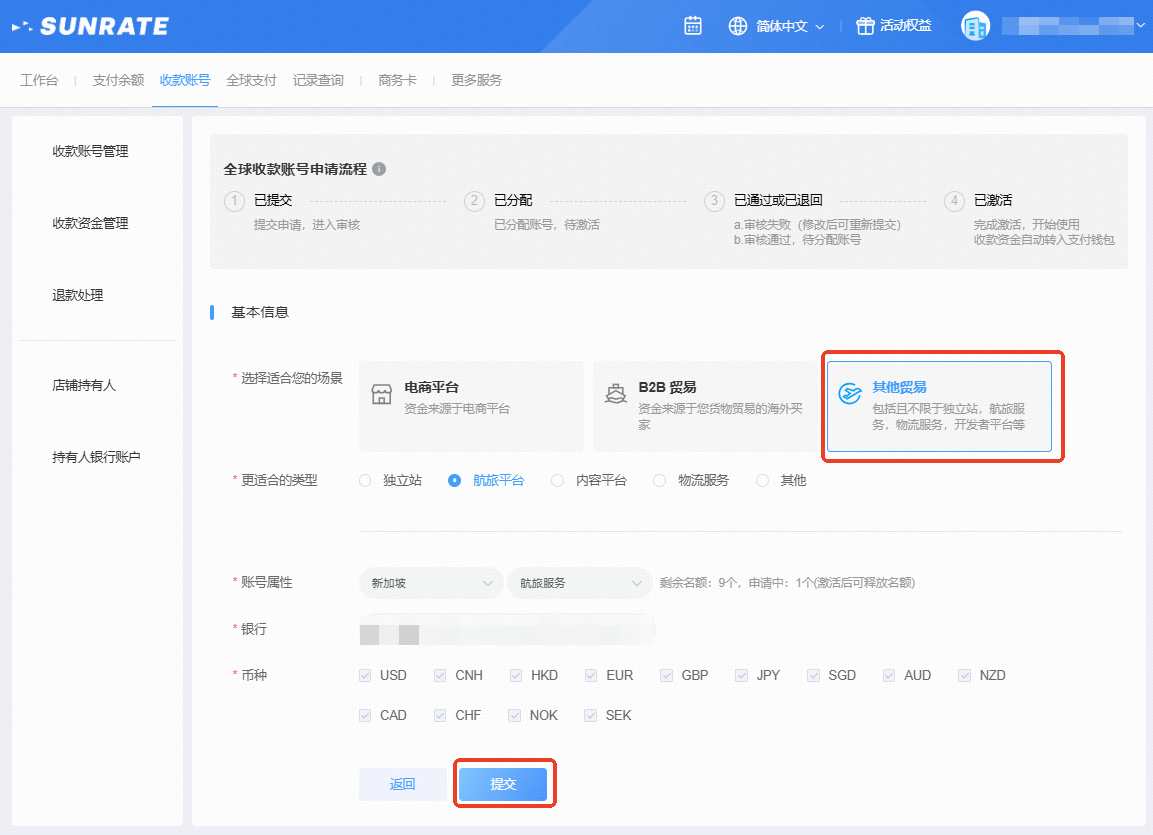
Task: Click the gift icon for 活动权益
Action: pyautogui.click(x=865, y=26)
